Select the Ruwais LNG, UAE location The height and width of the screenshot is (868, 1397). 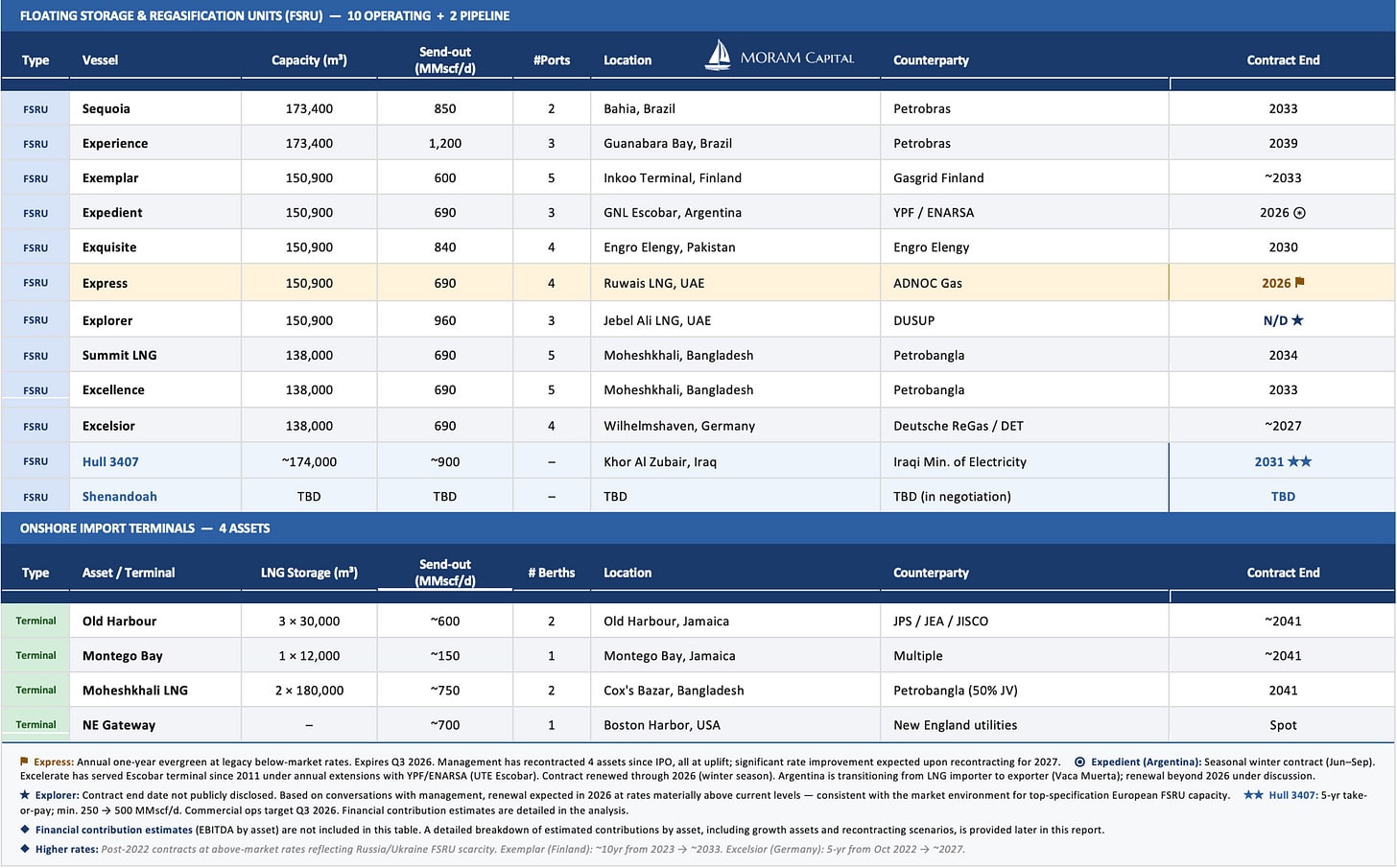pos(653,283)
